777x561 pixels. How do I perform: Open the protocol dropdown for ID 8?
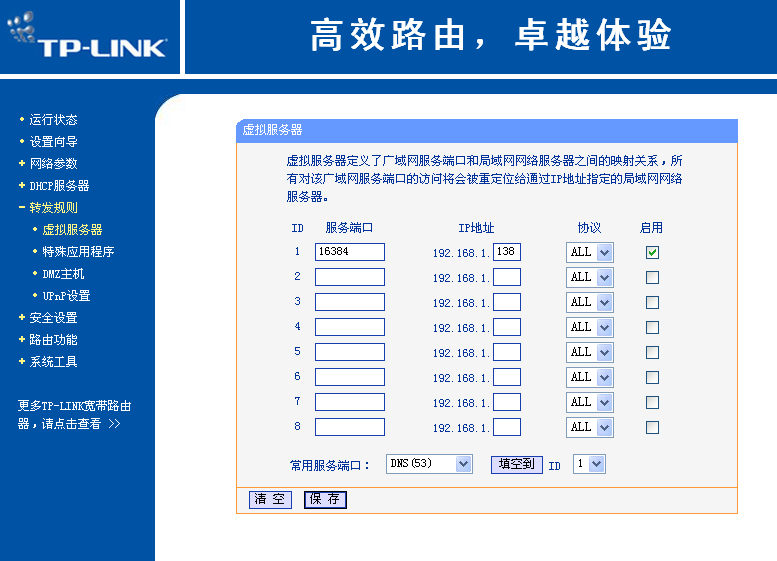pyautogui.click(x=590, y=427)
